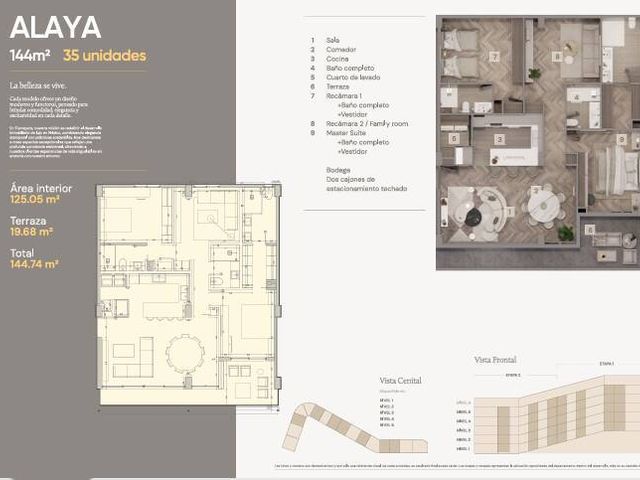Image resolution: width=640 pixels, height=480 pixels.
Task: Click the number 8 family room marker
Action: (557, 56)
